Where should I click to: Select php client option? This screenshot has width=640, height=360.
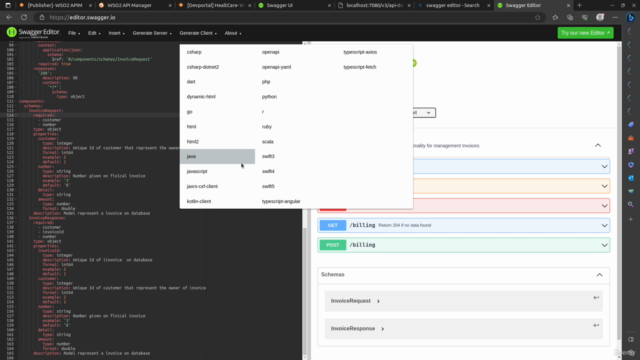click(x=296, y=82)
